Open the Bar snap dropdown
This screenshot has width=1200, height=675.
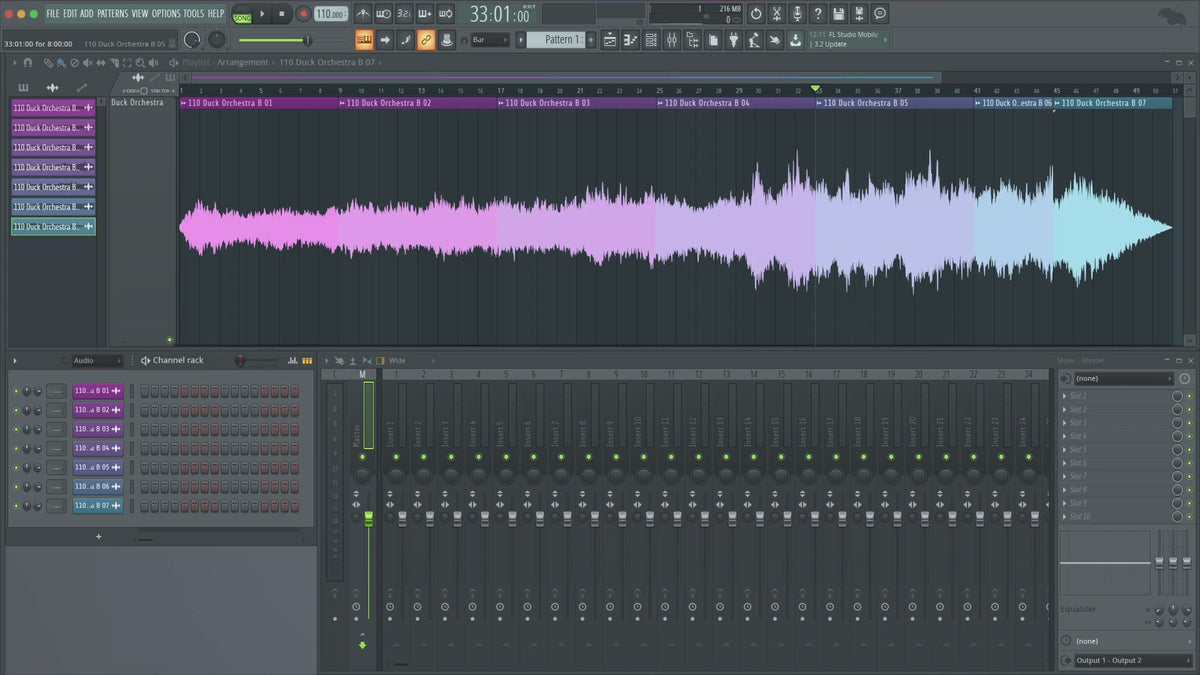pos(490,40)
